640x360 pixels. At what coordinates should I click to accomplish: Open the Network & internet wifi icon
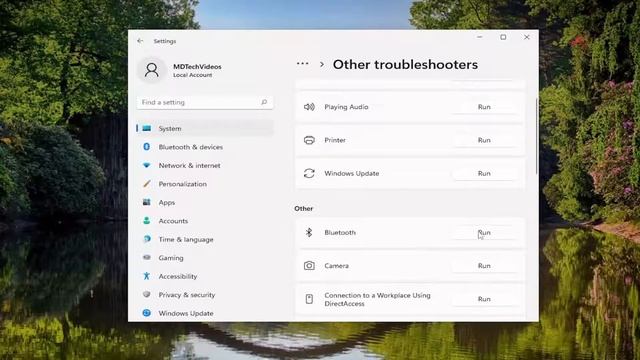point(147,165)
